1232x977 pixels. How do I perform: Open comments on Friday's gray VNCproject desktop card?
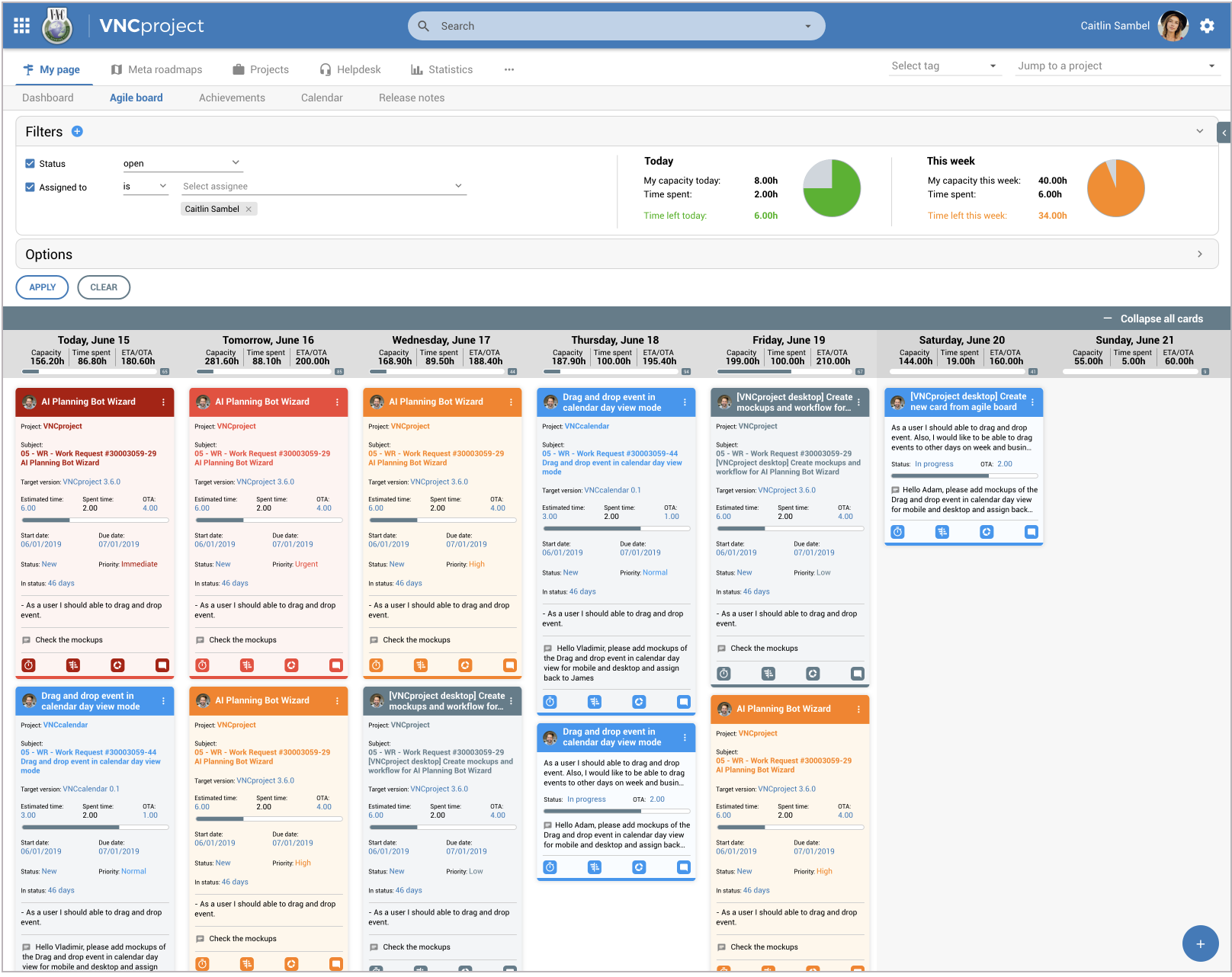click(858, 674)
